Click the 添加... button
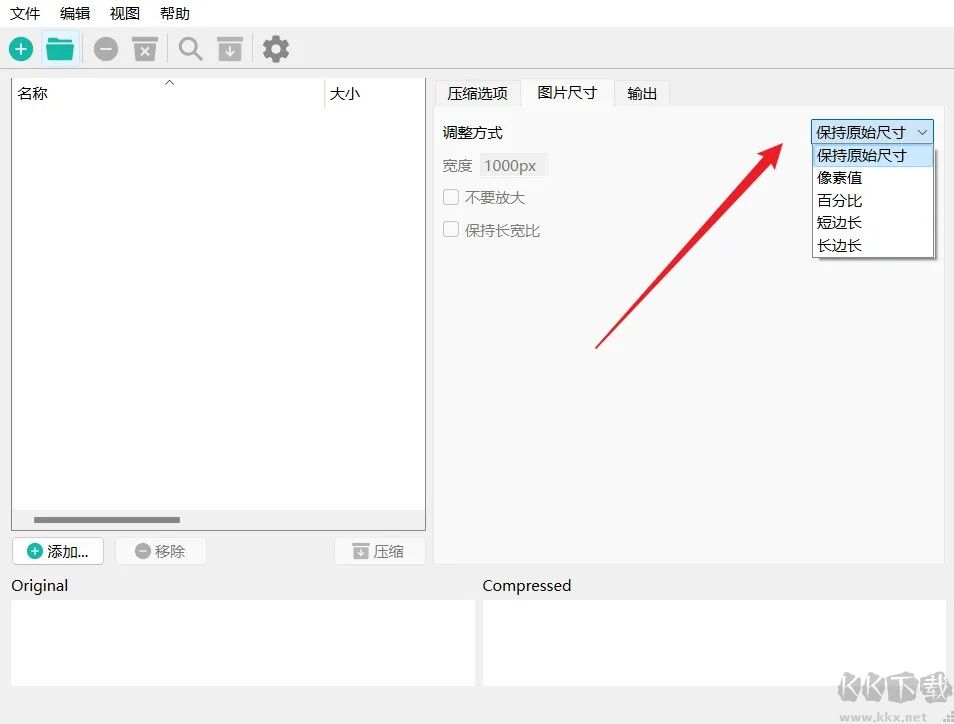The height and width of the screenshot is (724, 954). [x=58, y=551]
